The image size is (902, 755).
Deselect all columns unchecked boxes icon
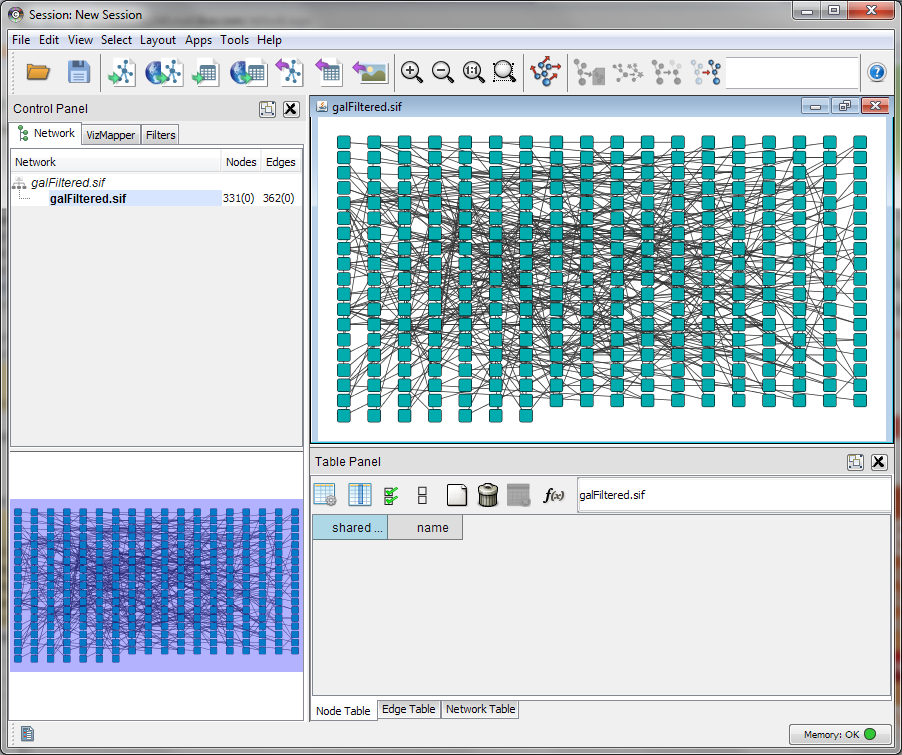[422, 495]
